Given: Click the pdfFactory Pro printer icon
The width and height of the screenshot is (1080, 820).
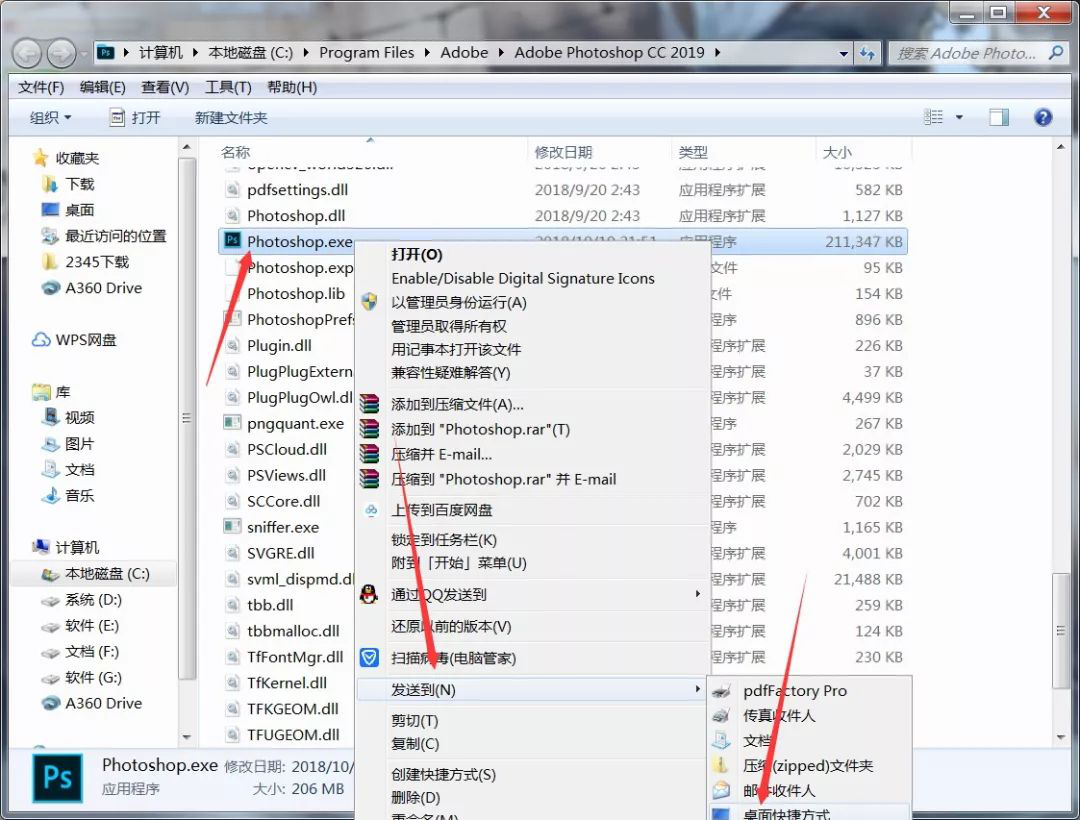Looking at the screenshot, I should pos(721,691).
